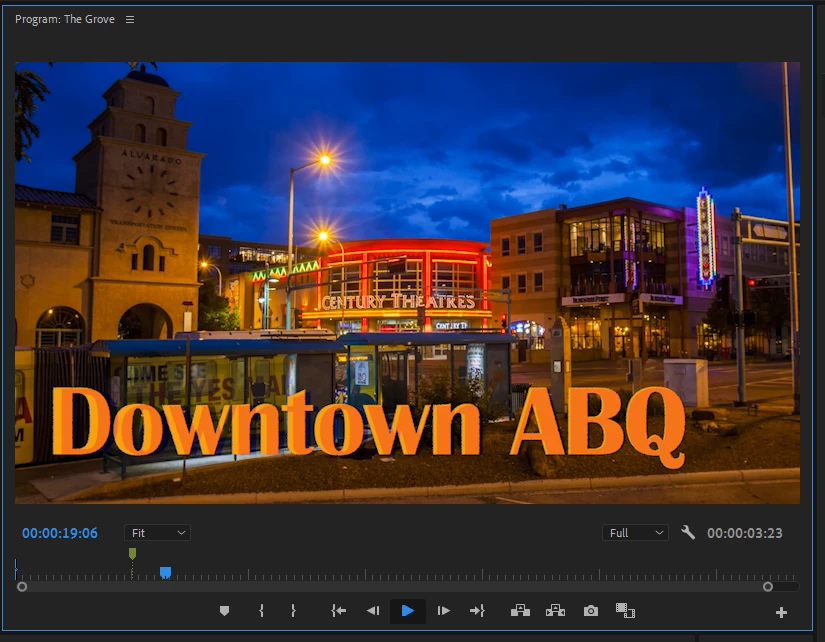This screenshot has width=825, height=642.
Task: Click the Extract button
Action: click(x=555, y=610)
